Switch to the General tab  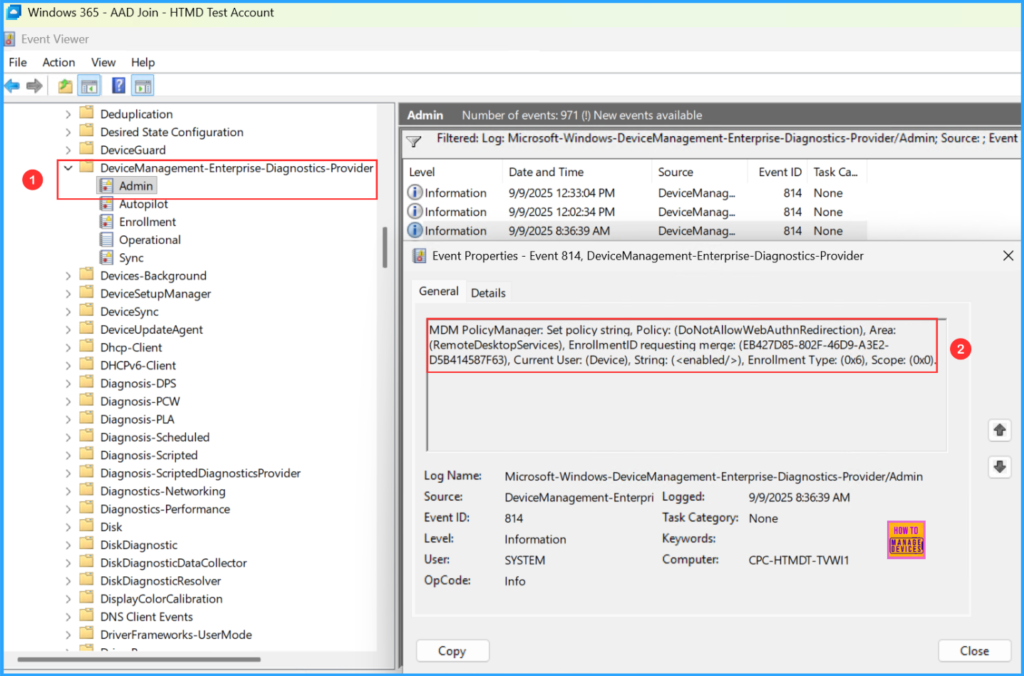438,291
